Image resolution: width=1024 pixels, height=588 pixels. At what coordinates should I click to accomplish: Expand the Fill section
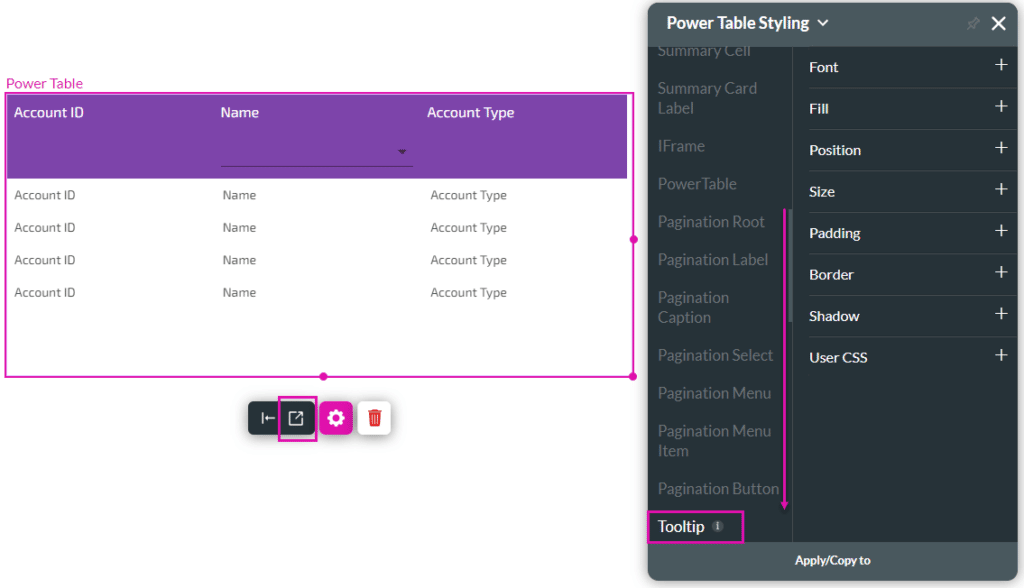pos(1000,107)
